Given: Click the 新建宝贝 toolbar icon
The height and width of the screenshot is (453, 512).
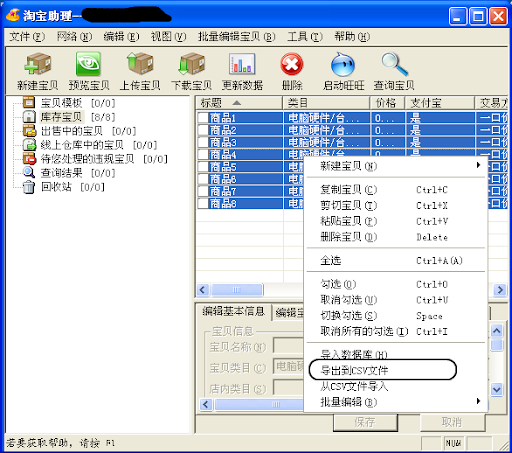Looking at the screenshot, I should point(37,64).
